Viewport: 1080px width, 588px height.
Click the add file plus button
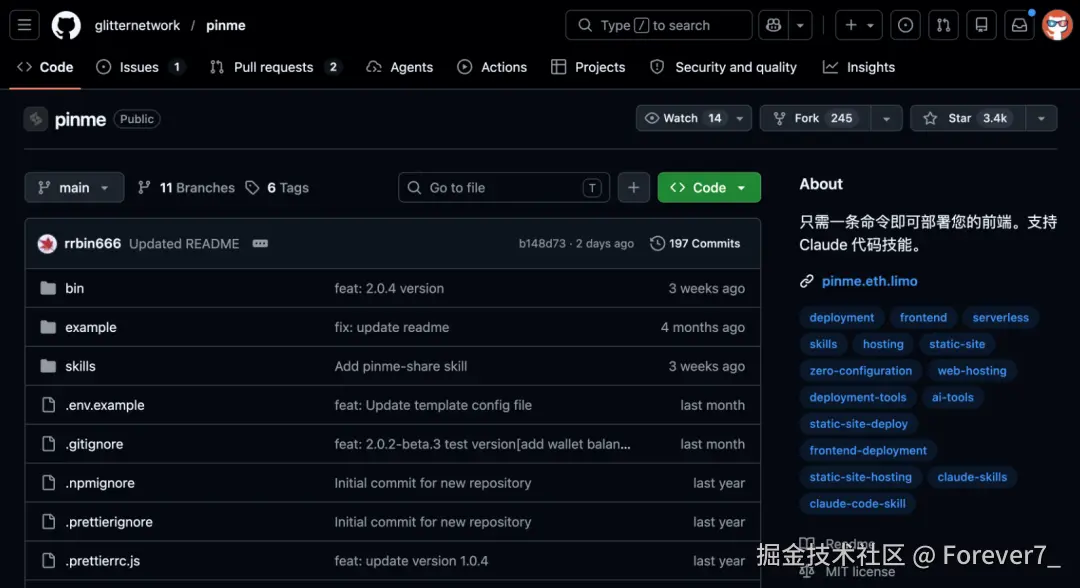click(633, 187)
